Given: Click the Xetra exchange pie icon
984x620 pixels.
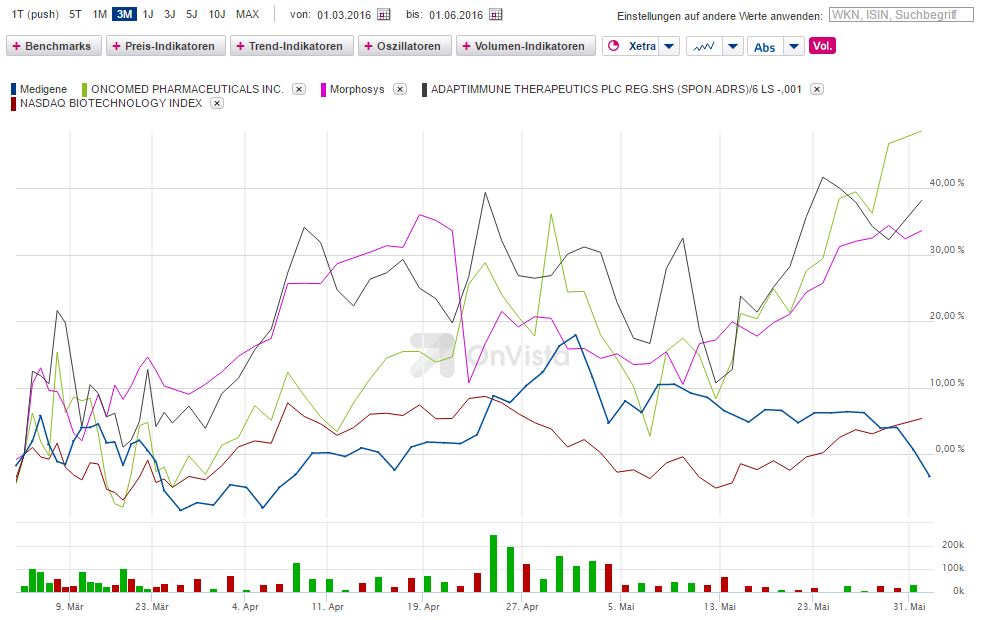Looking at the screenshot, I should [x=614, y=46].
